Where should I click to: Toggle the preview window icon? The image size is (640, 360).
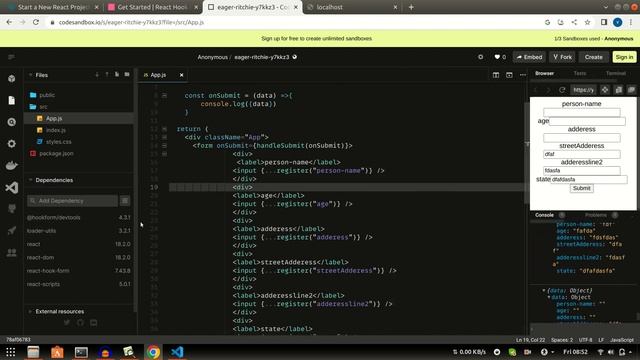(x=509, y=75)
